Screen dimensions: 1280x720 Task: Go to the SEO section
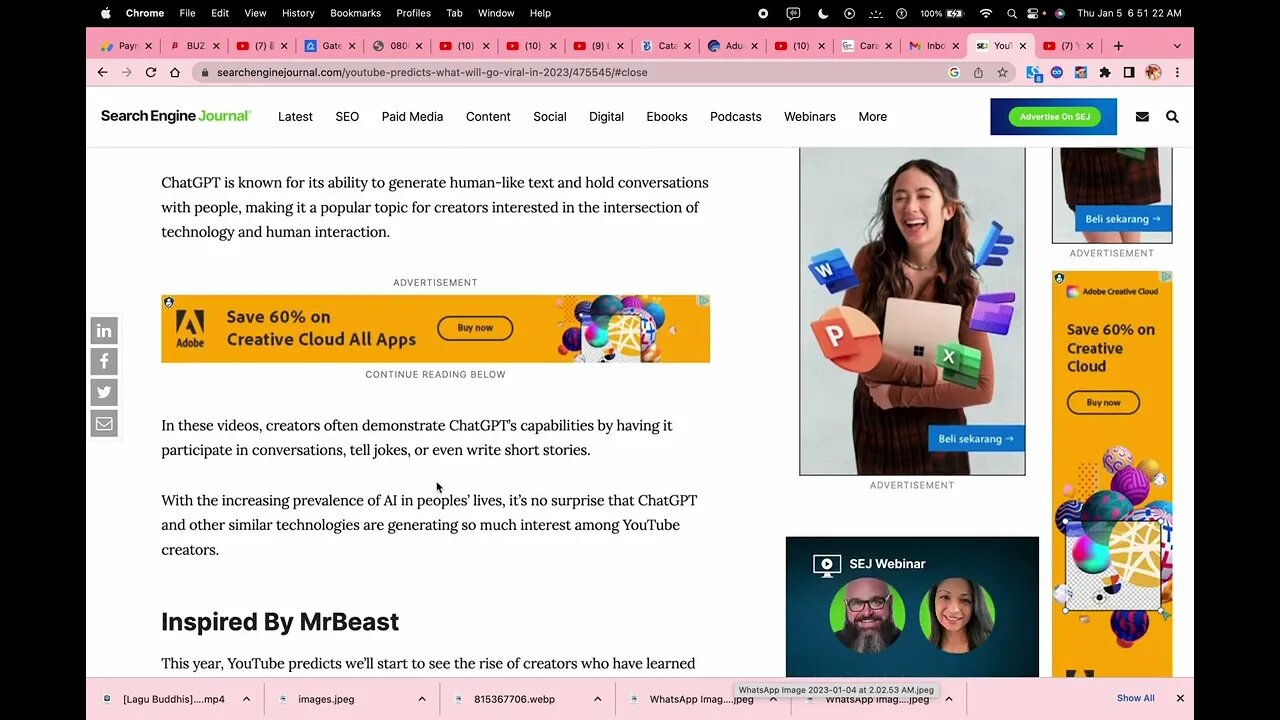347,117
